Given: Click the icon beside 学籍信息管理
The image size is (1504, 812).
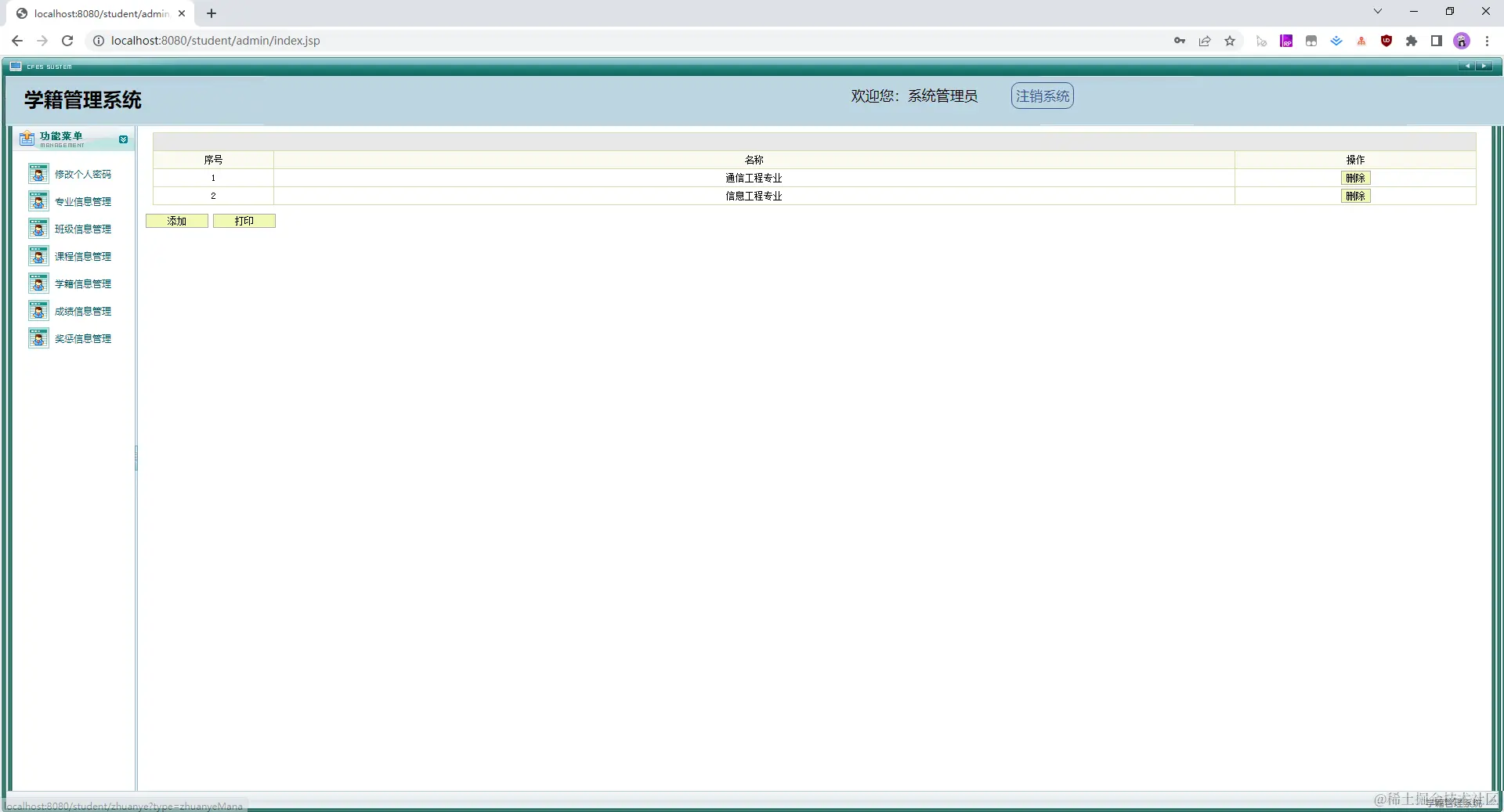Looking at the screenshot, I should click(38, 283).
